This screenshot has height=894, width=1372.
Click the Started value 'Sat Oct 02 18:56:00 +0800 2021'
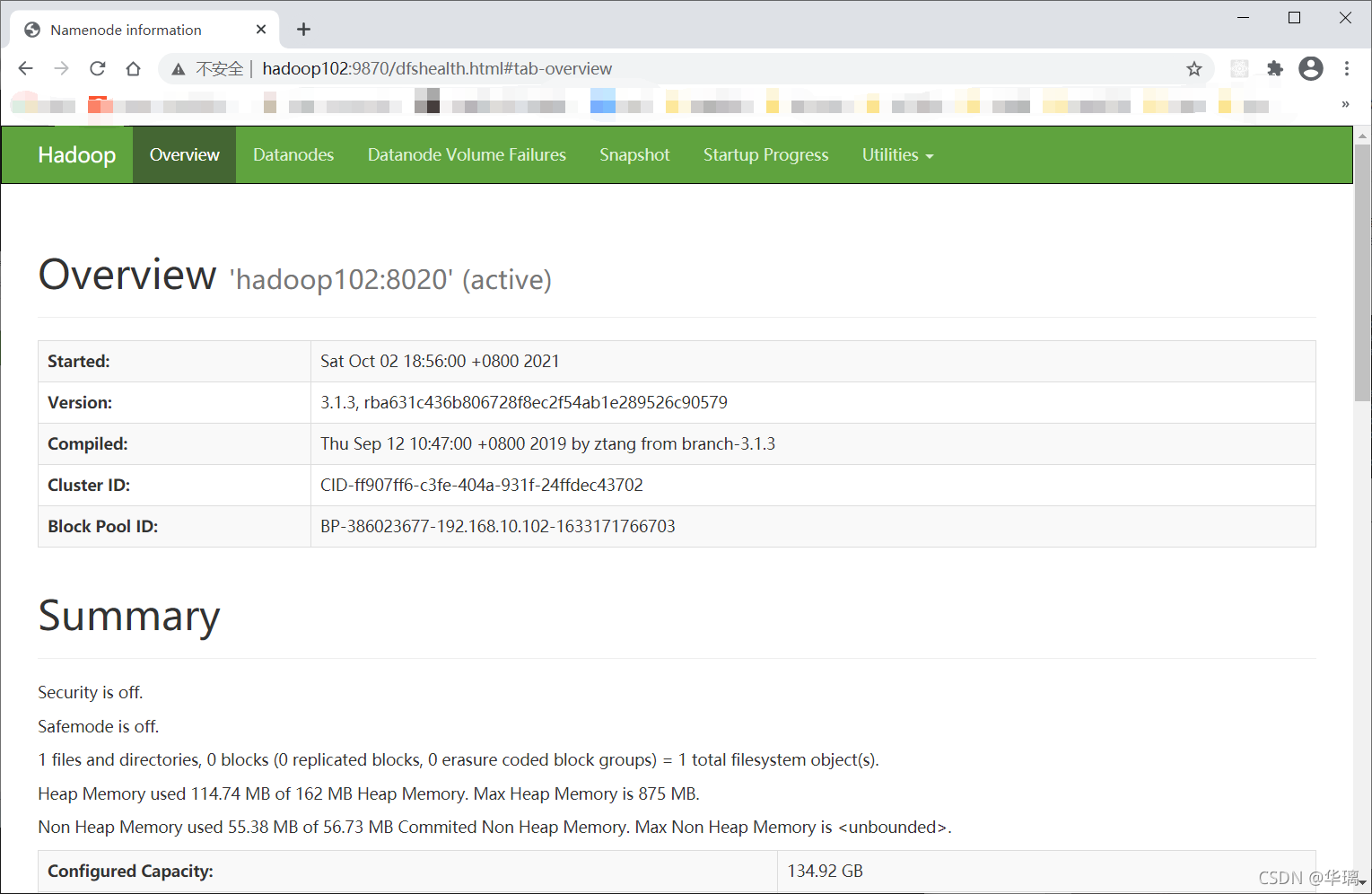[440, 362]
